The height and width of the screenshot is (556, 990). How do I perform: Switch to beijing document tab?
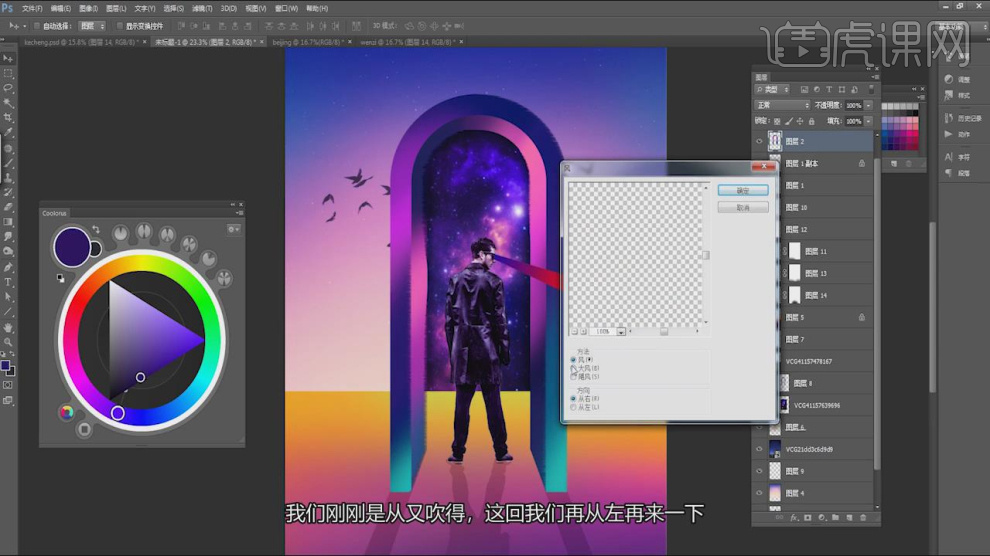(x=308, y=42)
